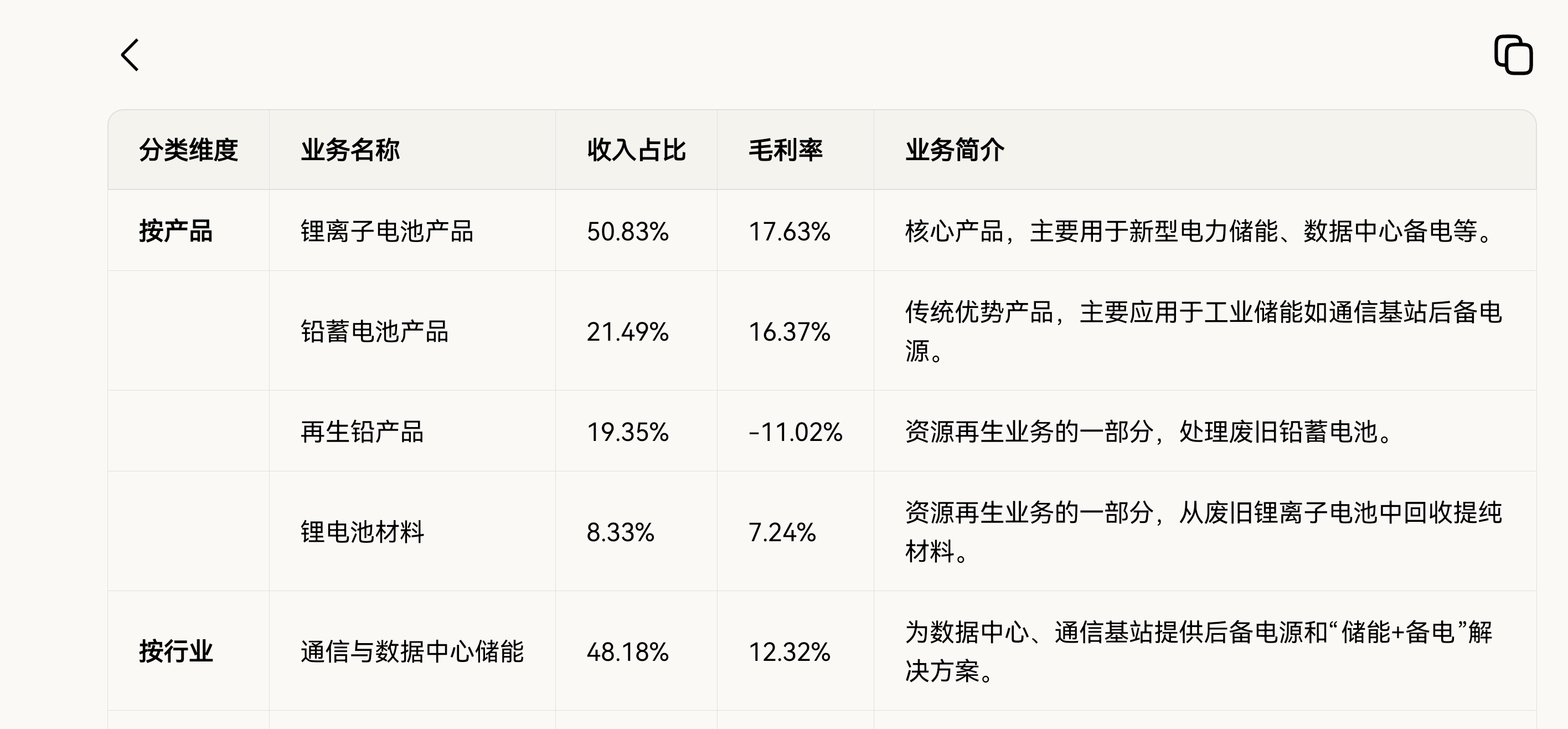
Task: Click the 再生铅产品 business name
Action: [362, 432]
